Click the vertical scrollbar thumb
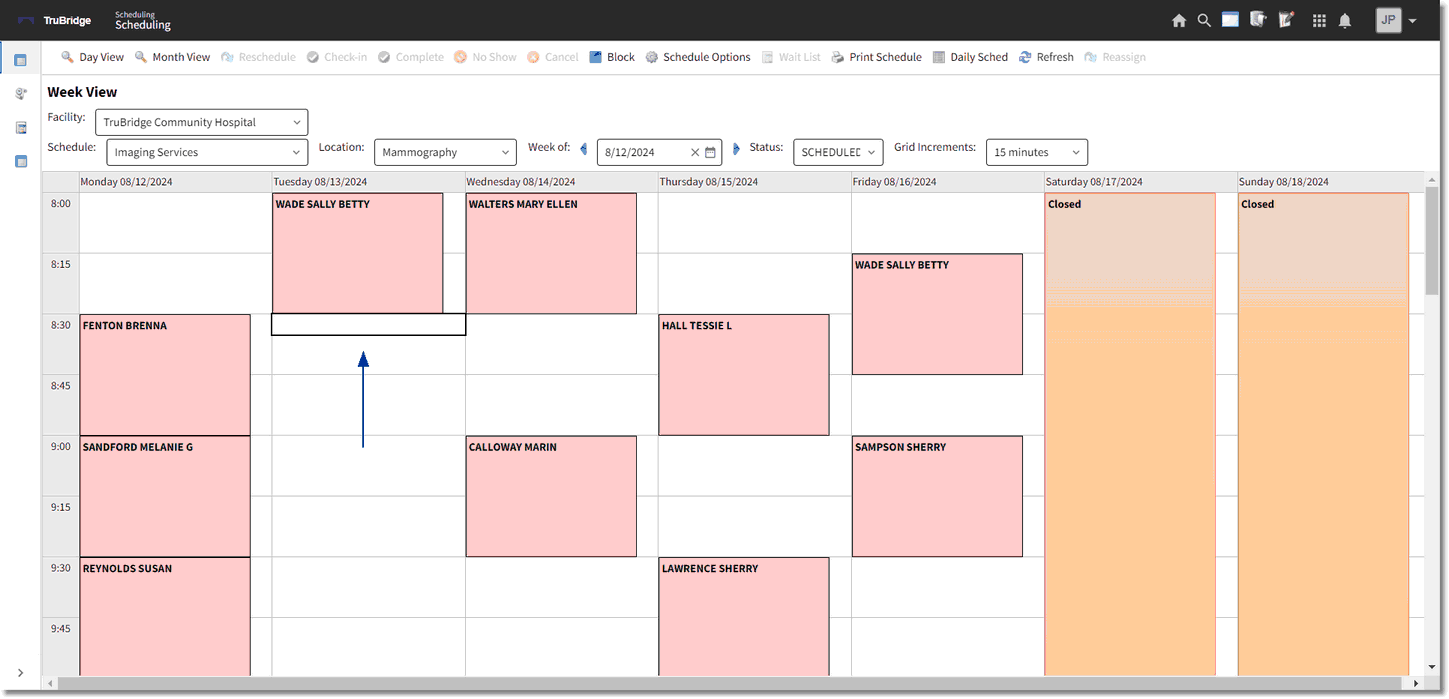 tap(1432, 240)
